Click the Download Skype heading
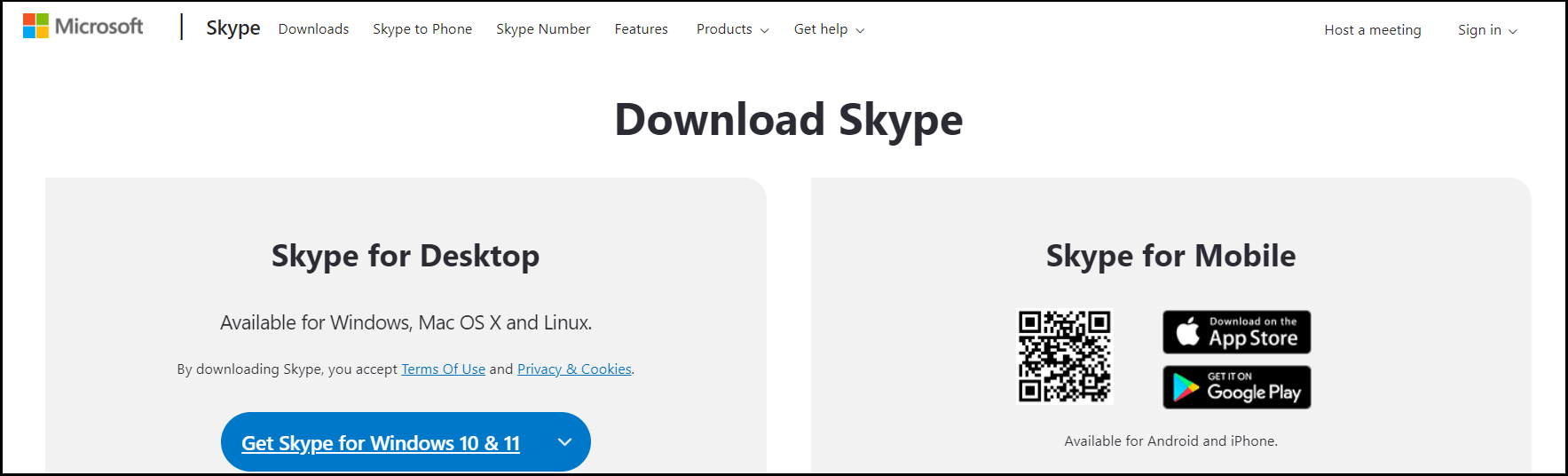 pos(788,120)
